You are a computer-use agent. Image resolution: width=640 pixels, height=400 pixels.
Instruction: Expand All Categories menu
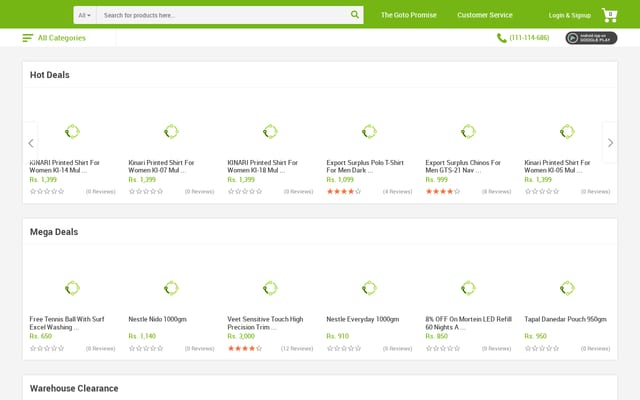pos(62,38)
